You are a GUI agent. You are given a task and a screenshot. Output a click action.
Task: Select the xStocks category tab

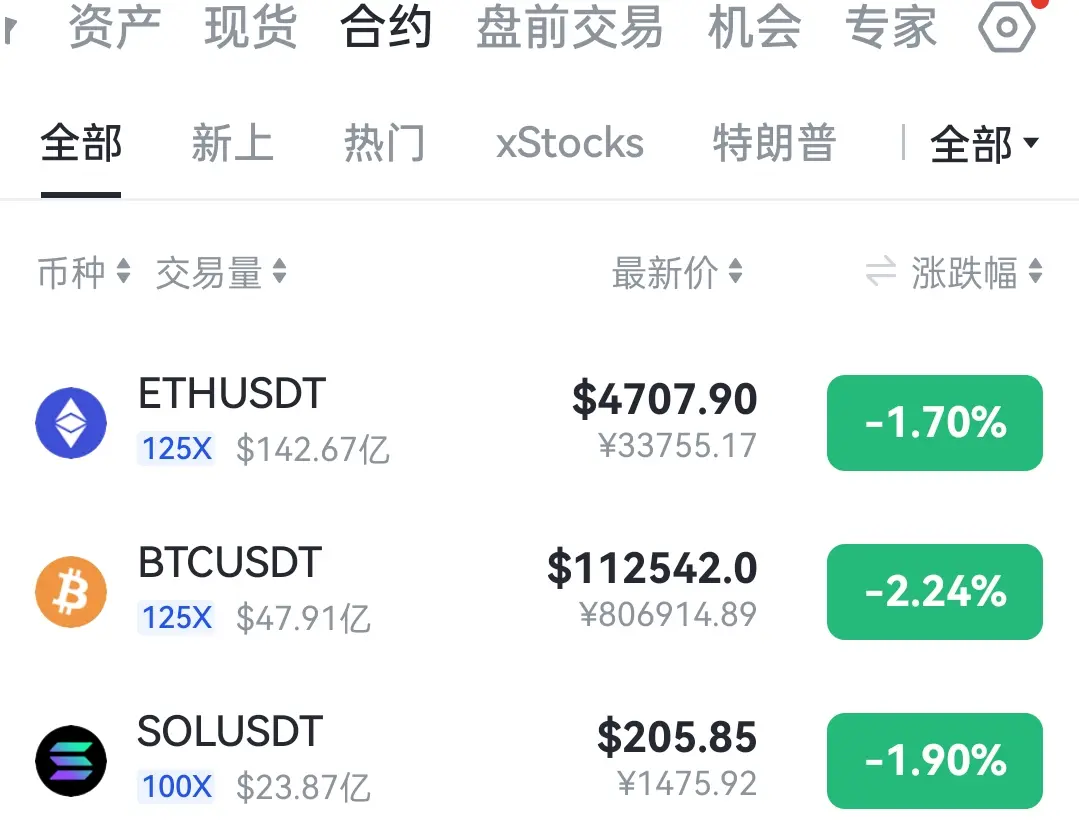570,143
